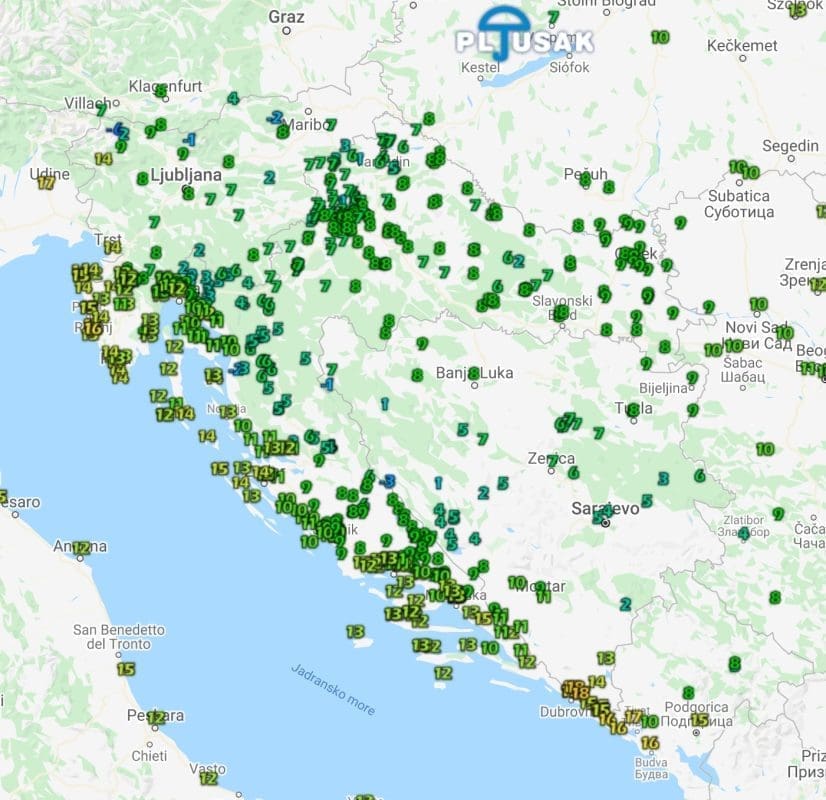Select the 17 marker beside Udine
The height and width of the screenshot is (800, 826).
coord(46,183)
